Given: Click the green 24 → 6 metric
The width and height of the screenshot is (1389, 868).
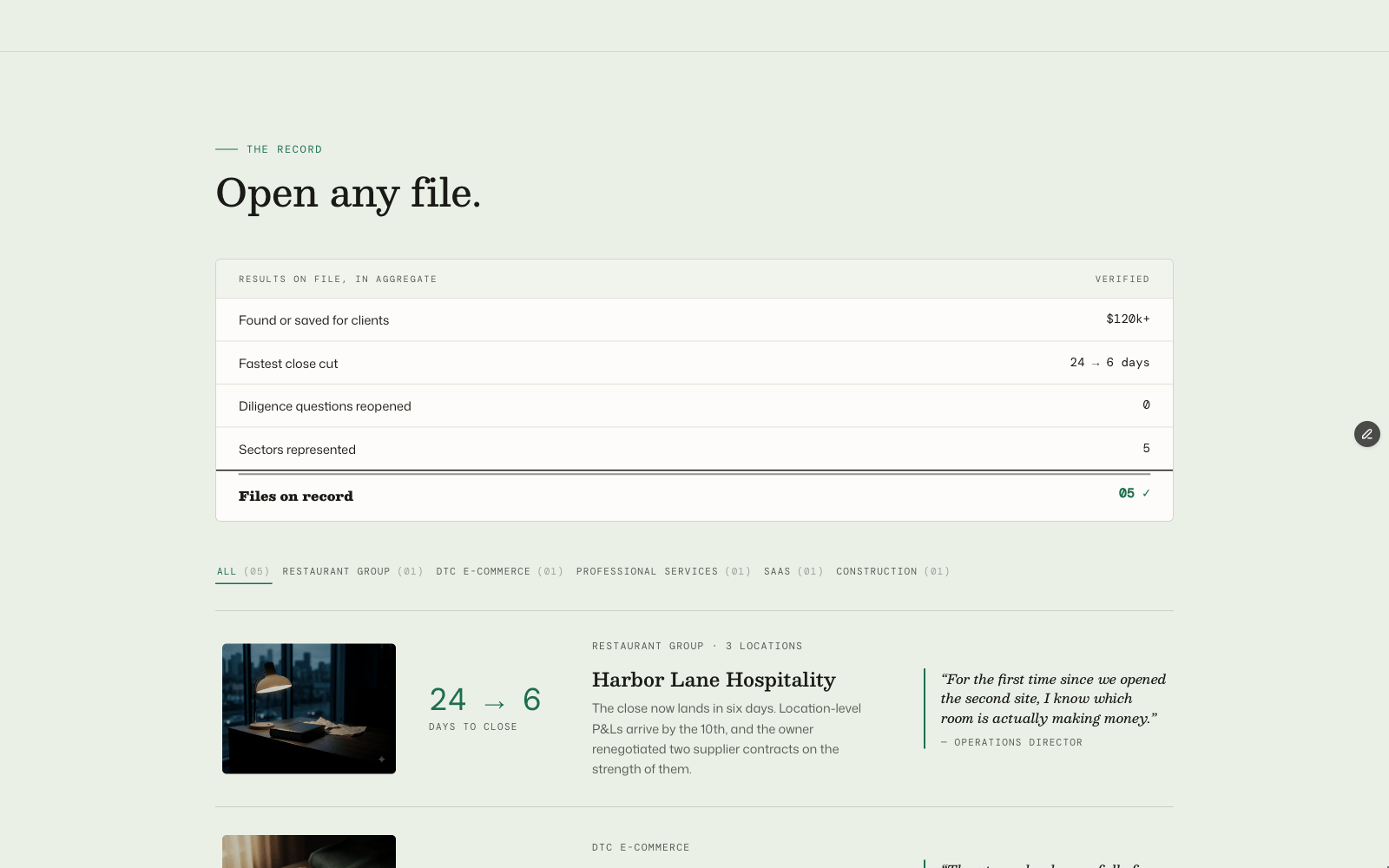Looking at the screenshot, I should [485, 700].
